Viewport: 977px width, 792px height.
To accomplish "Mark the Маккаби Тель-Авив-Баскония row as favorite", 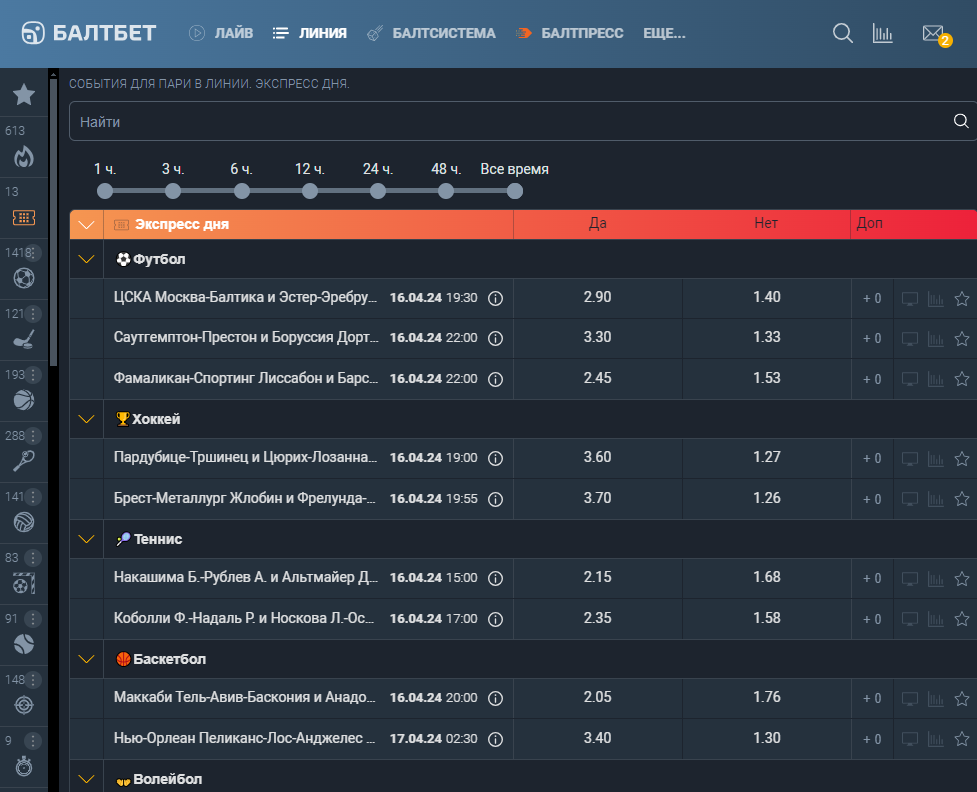I will (x=962, y=699).
